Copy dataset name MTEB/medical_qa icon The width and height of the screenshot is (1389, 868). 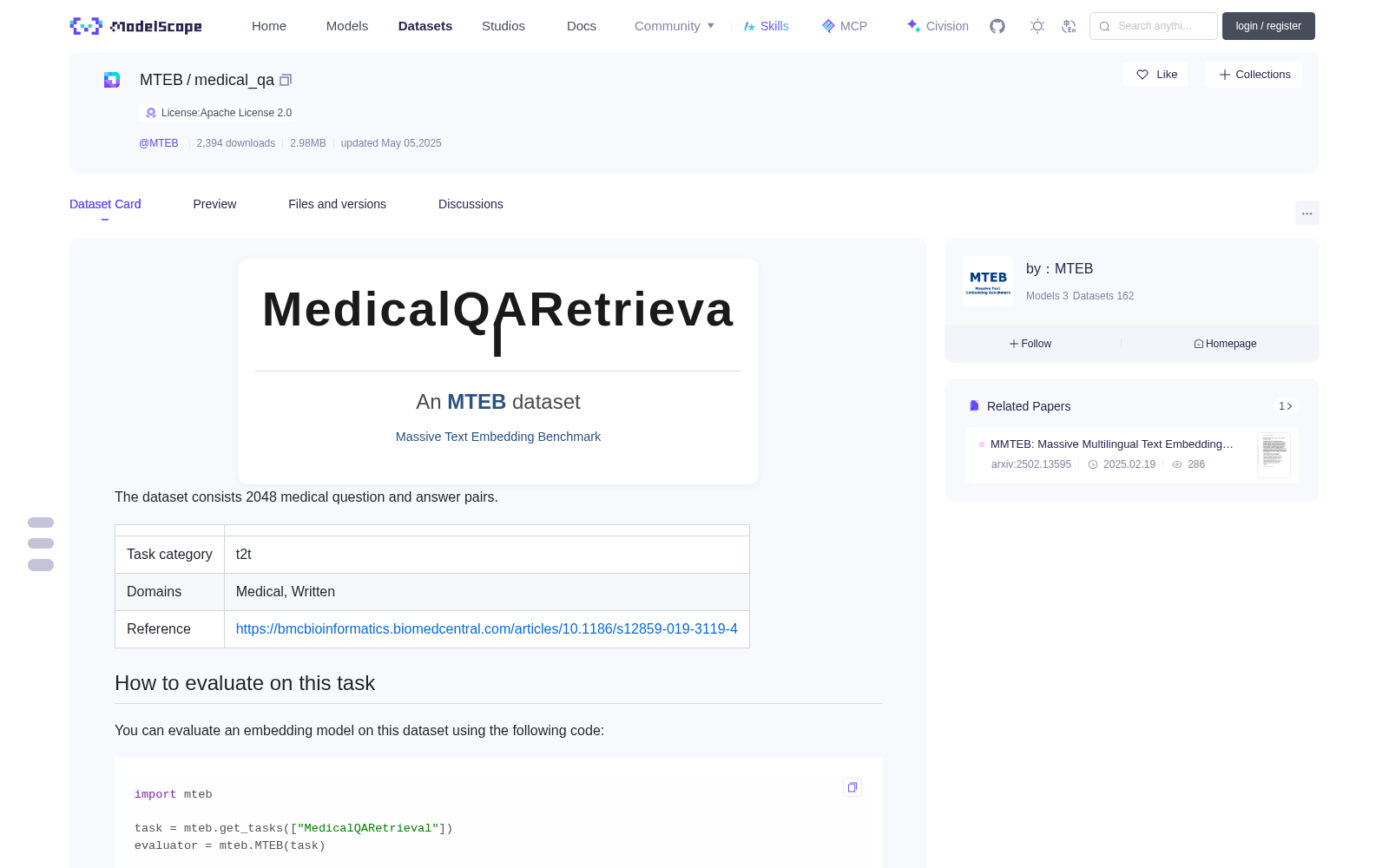tap(286, 80)
